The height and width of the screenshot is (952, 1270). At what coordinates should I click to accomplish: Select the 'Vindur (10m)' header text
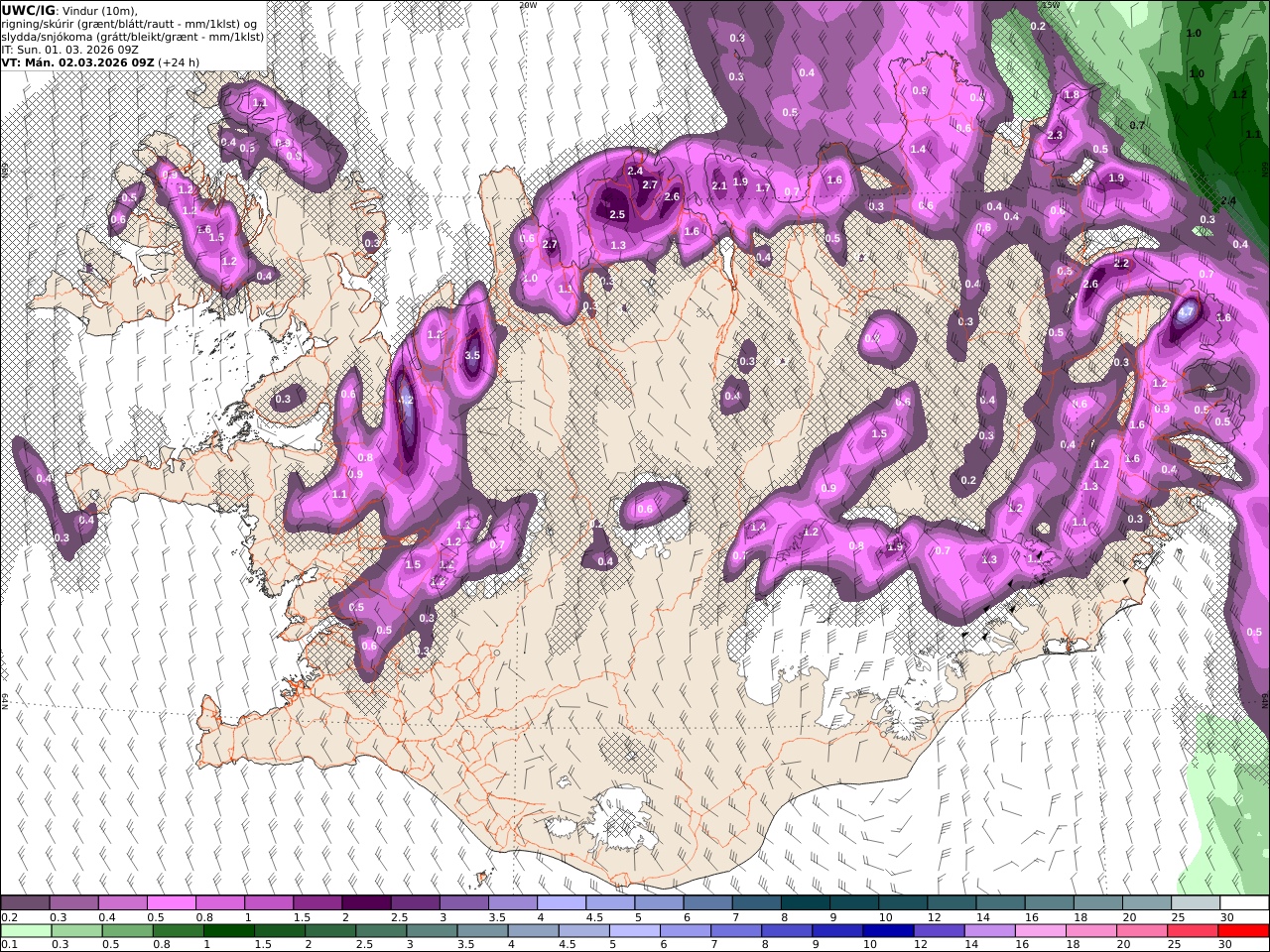click(x=100, y=10)
